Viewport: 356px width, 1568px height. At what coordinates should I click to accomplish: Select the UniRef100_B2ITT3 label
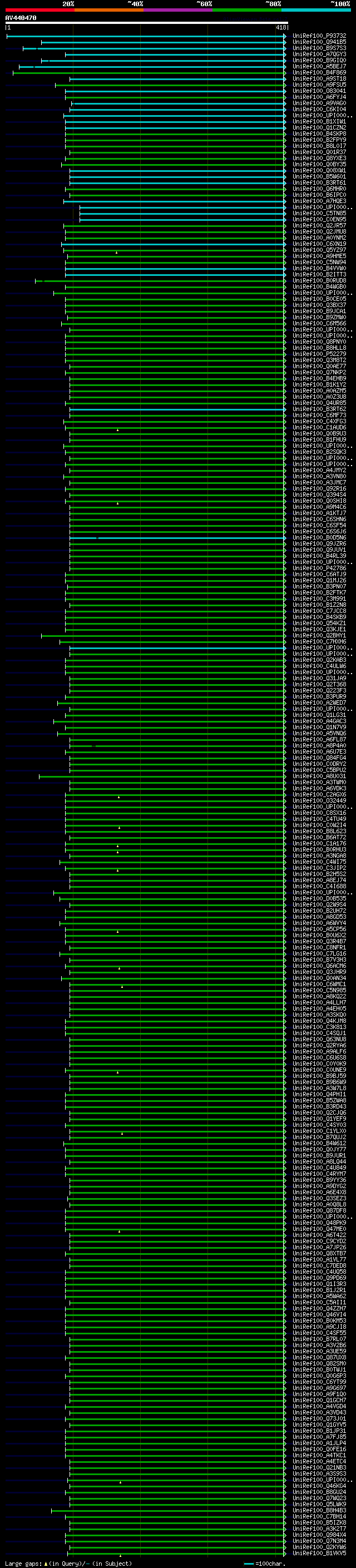pyautogui.click(x=319, y=275)
